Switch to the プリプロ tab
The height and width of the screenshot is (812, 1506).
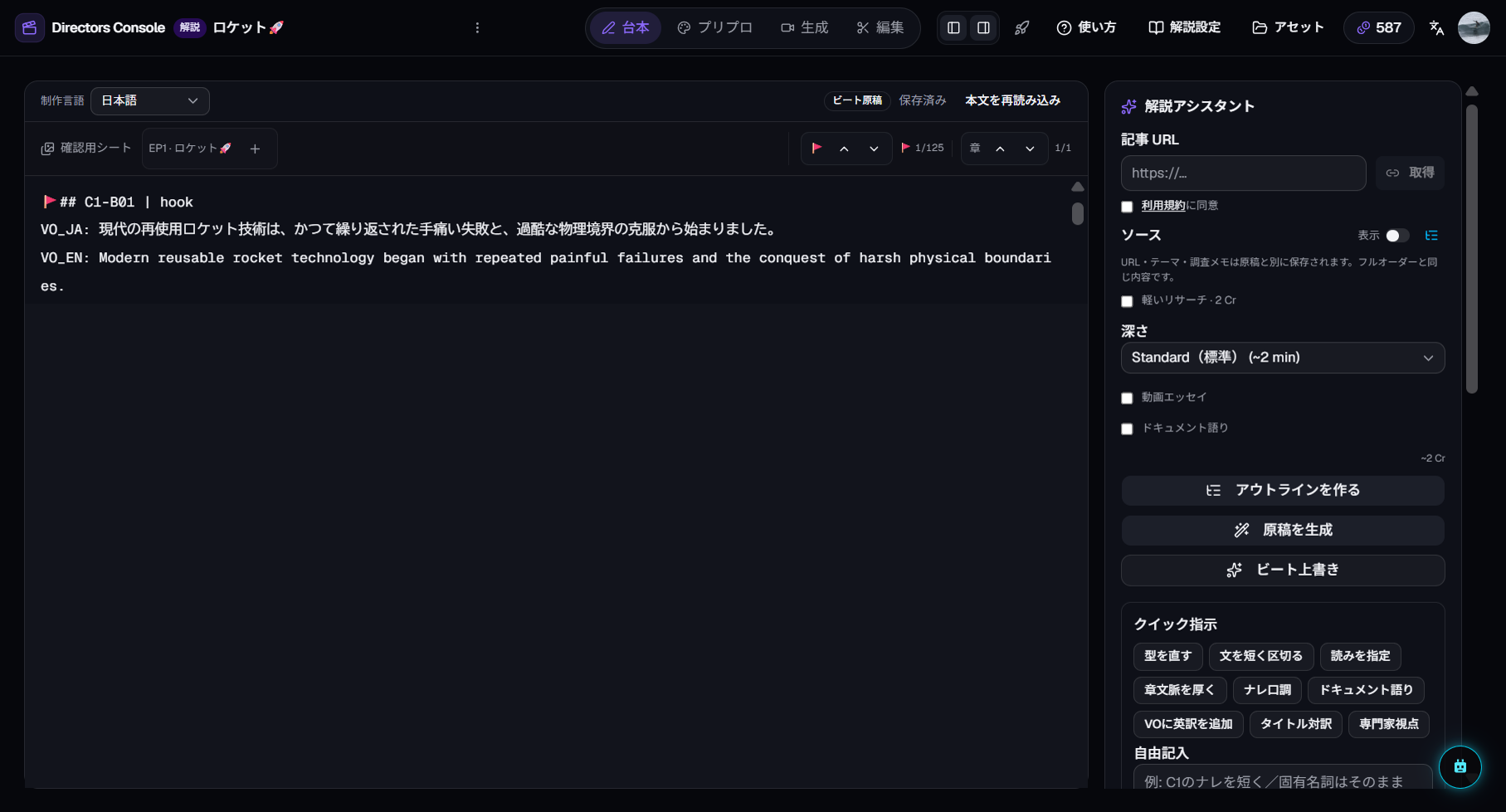pos(715,27)
